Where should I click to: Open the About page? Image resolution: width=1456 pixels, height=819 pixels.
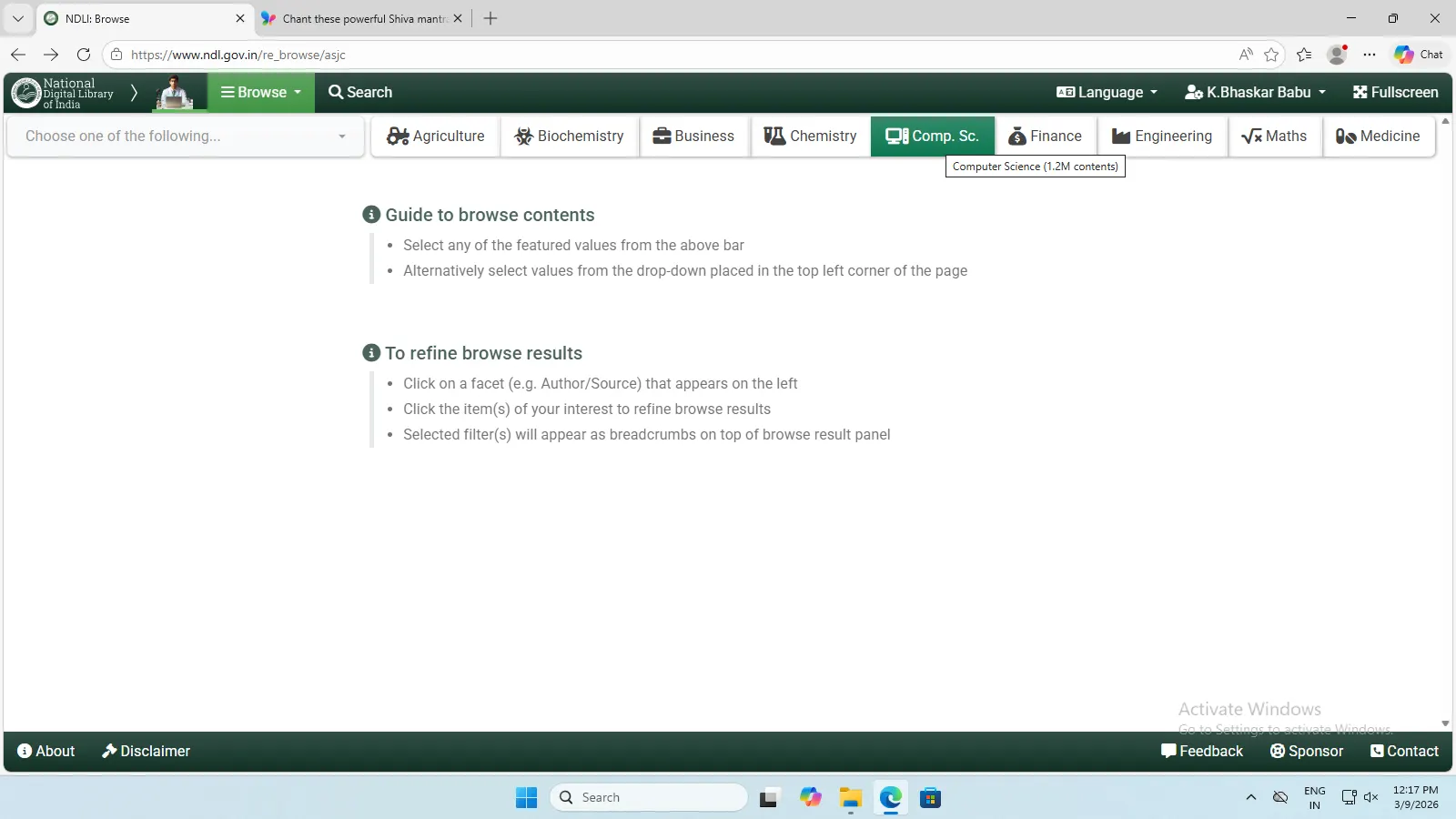coord(46,752)
